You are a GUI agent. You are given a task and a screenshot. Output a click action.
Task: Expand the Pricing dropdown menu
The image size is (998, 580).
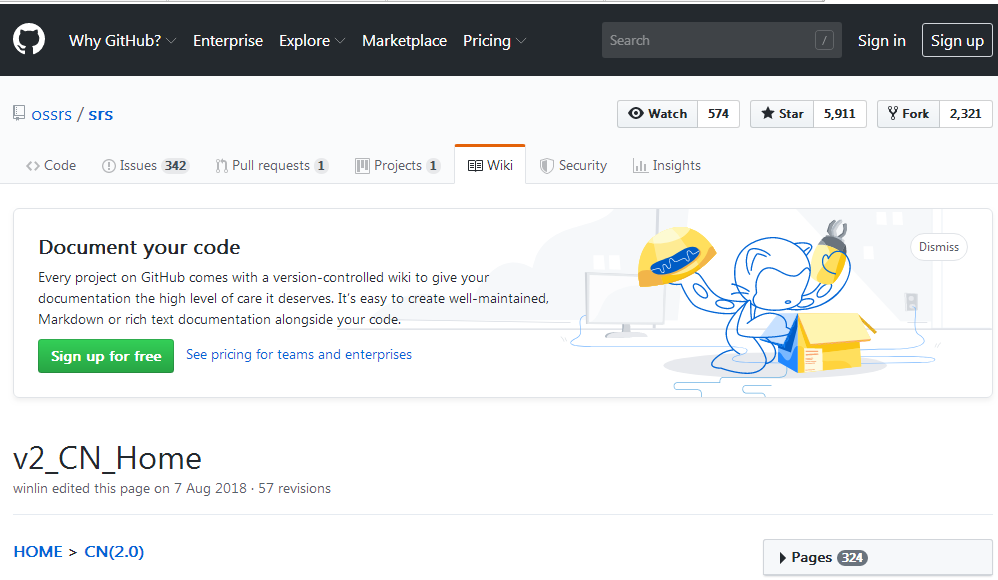[x=494, y=41]
